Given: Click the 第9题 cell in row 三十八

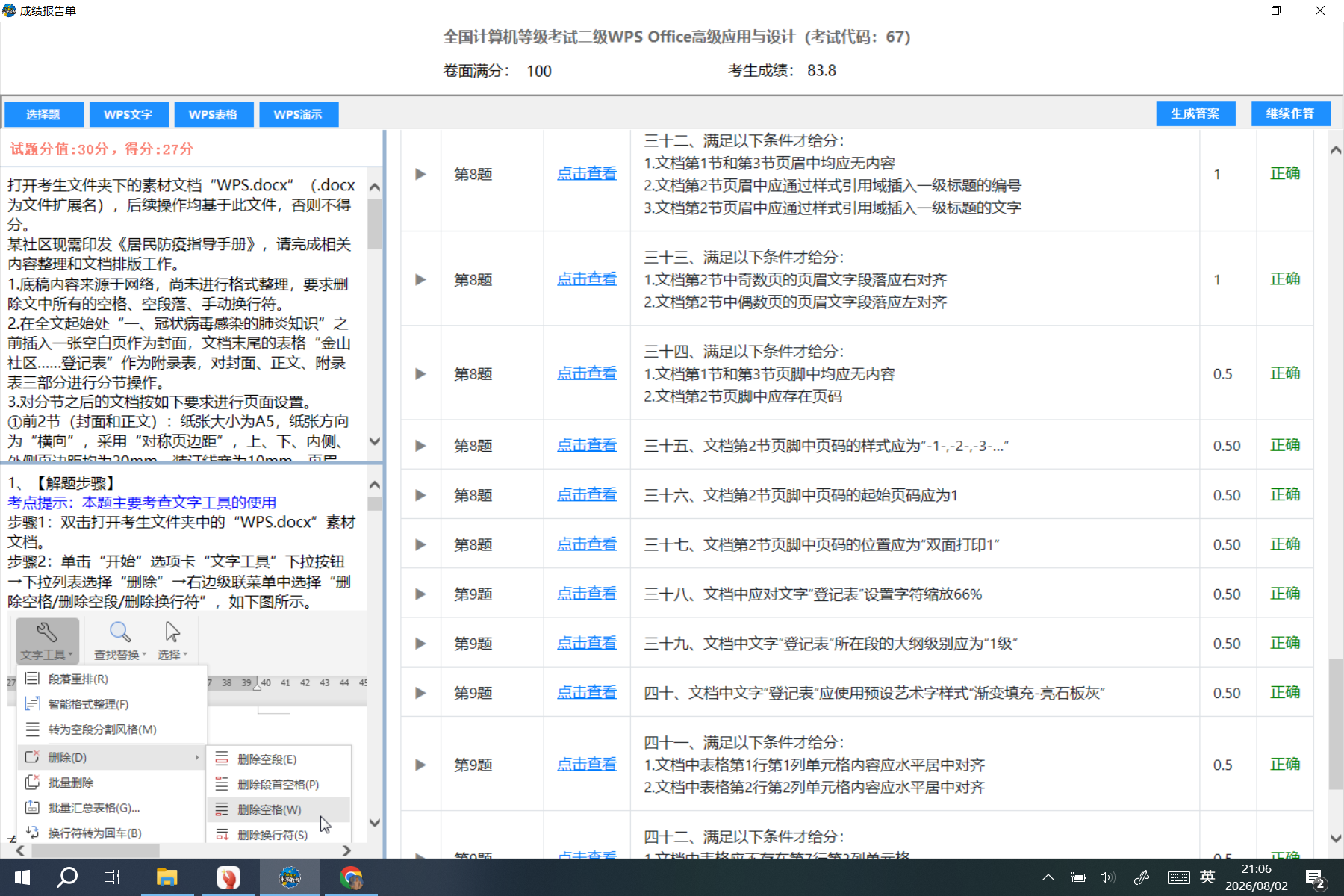Looking at the screenshot, I should click(x=473, y=594).
